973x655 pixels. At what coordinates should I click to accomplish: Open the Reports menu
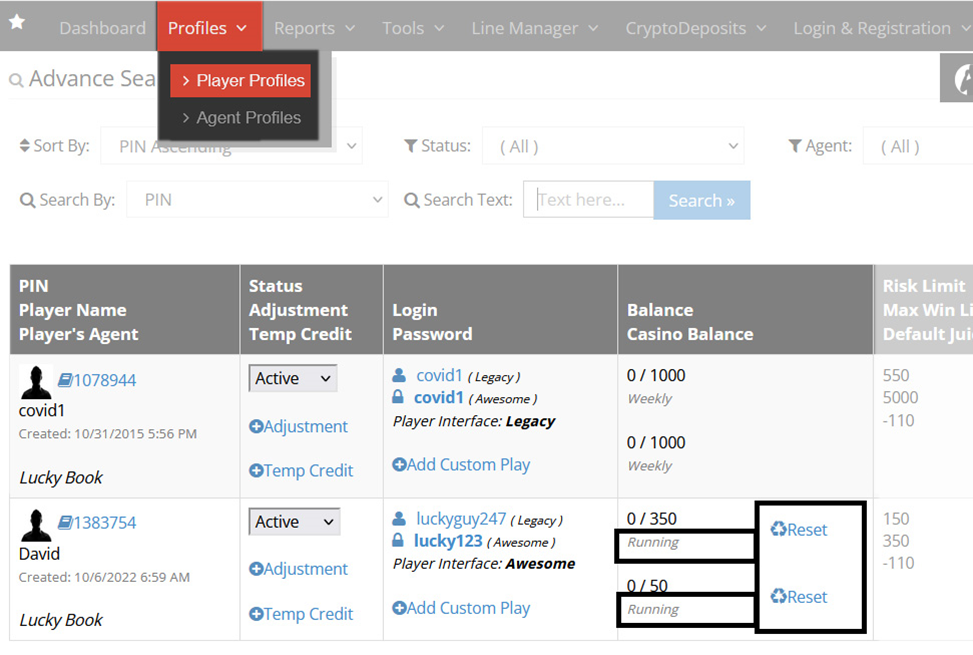314,28
